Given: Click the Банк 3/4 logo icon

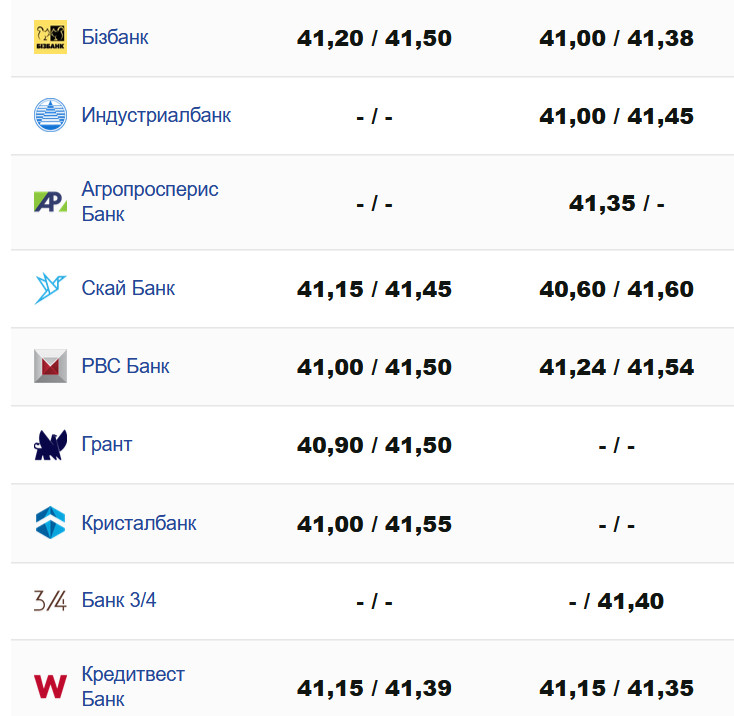Looking at the screenshot, I should pos(50,601).
